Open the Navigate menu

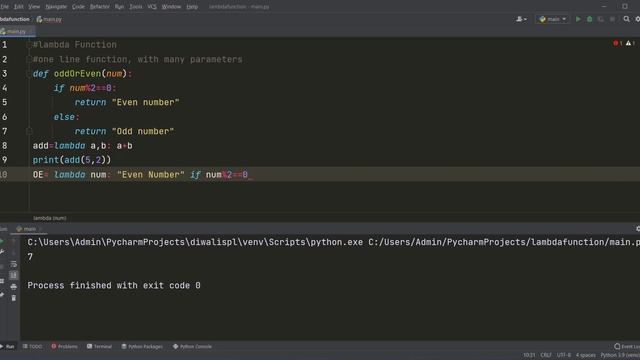(56, 7)
